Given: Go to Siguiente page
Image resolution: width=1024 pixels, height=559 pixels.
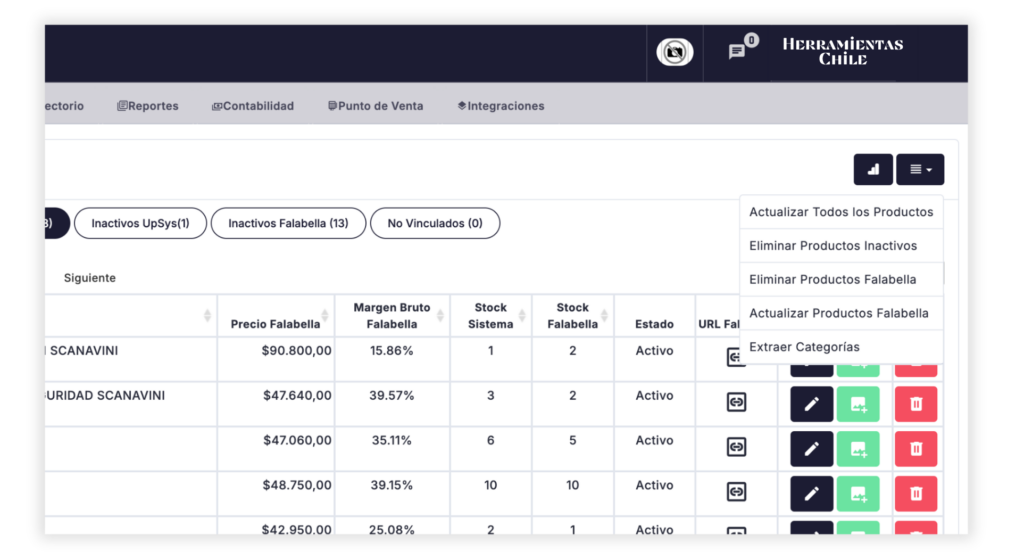Looking at the screenshot, I should pos(90,278).
